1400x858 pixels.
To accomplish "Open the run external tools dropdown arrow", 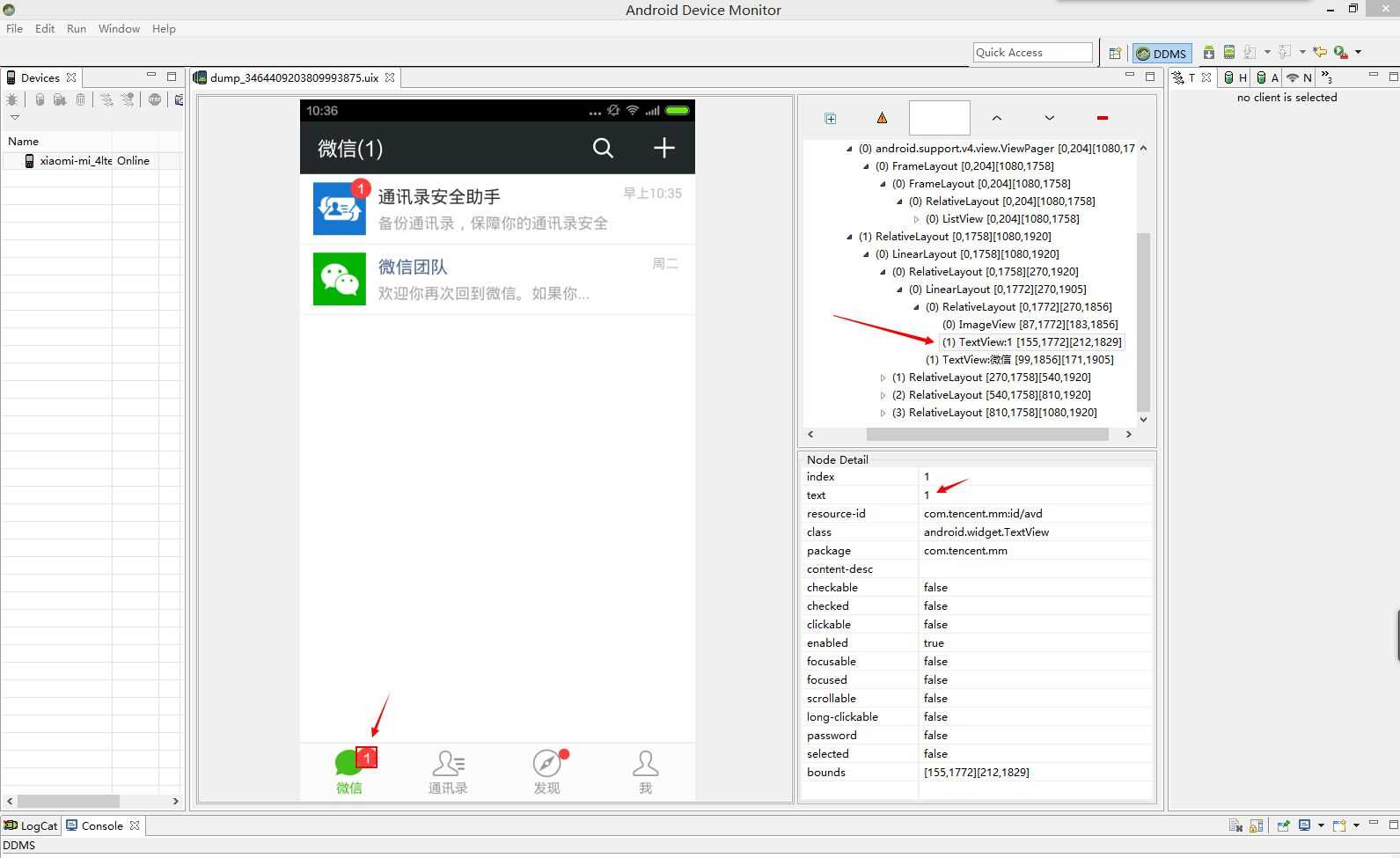I will click(x=1358, y=52).
